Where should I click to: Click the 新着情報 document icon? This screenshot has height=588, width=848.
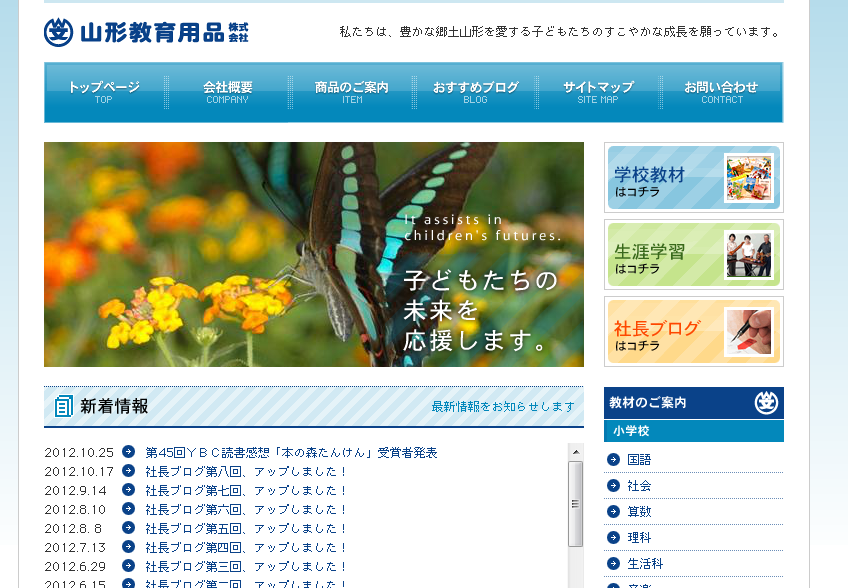pos(64,406)
